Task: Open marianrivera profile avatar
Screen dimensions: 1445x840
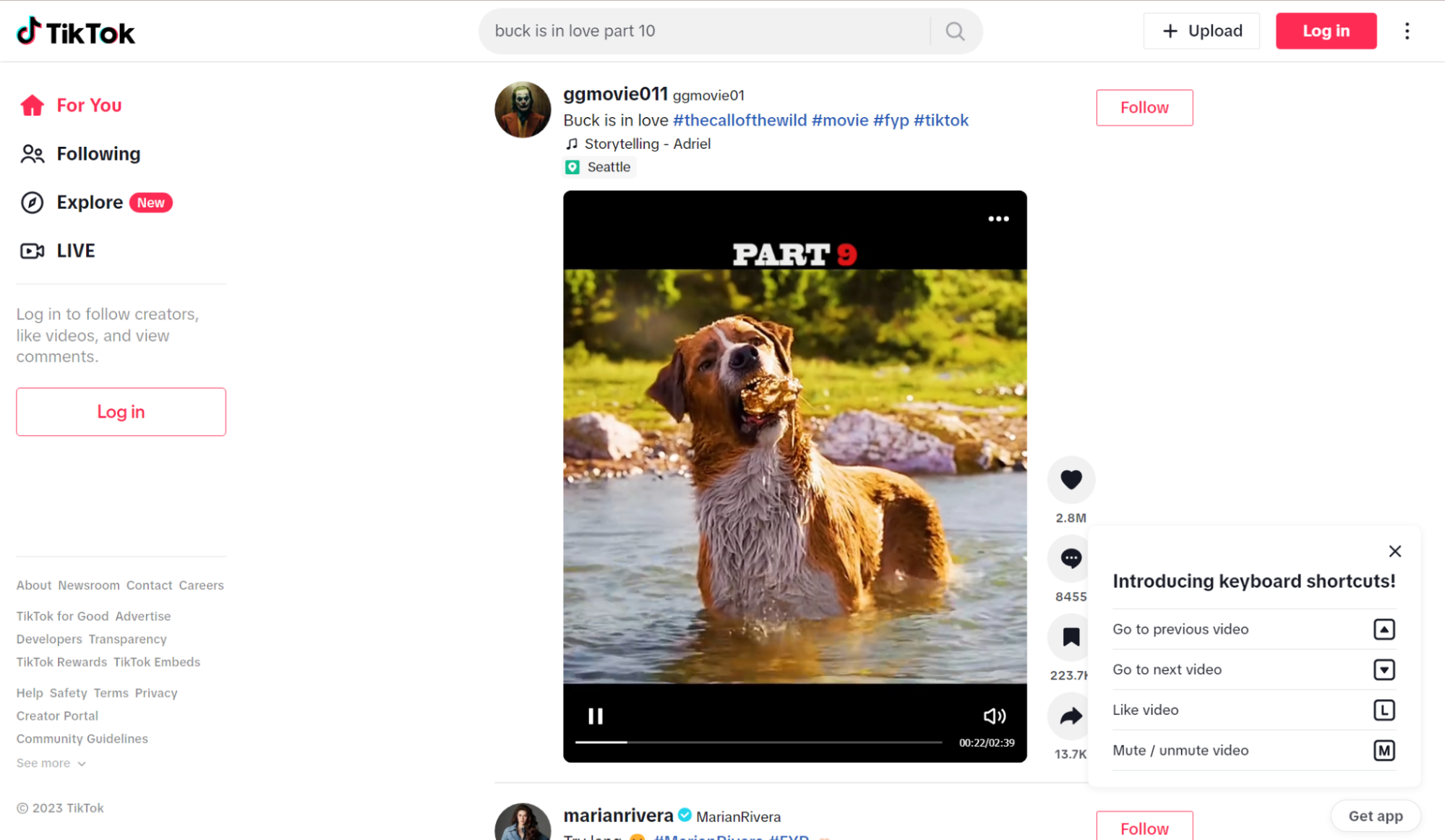Action: tap(523, 822)
